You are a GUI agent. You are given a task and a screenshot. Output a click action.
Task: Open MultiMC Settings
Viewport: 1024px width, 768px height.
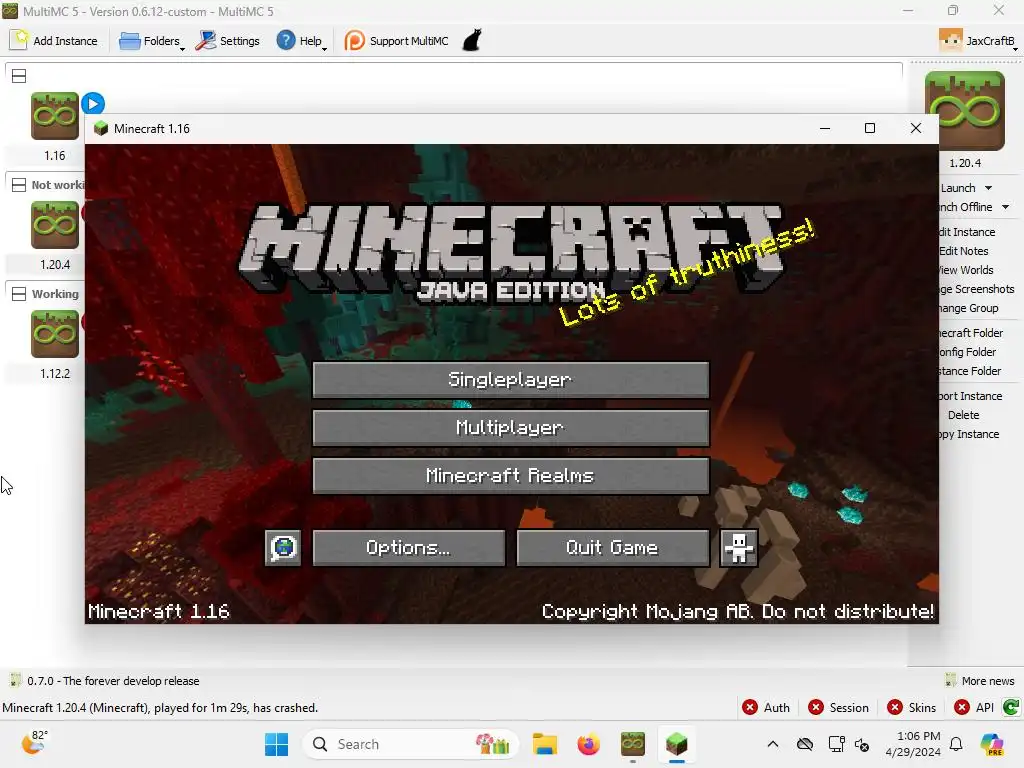[228, 40]
